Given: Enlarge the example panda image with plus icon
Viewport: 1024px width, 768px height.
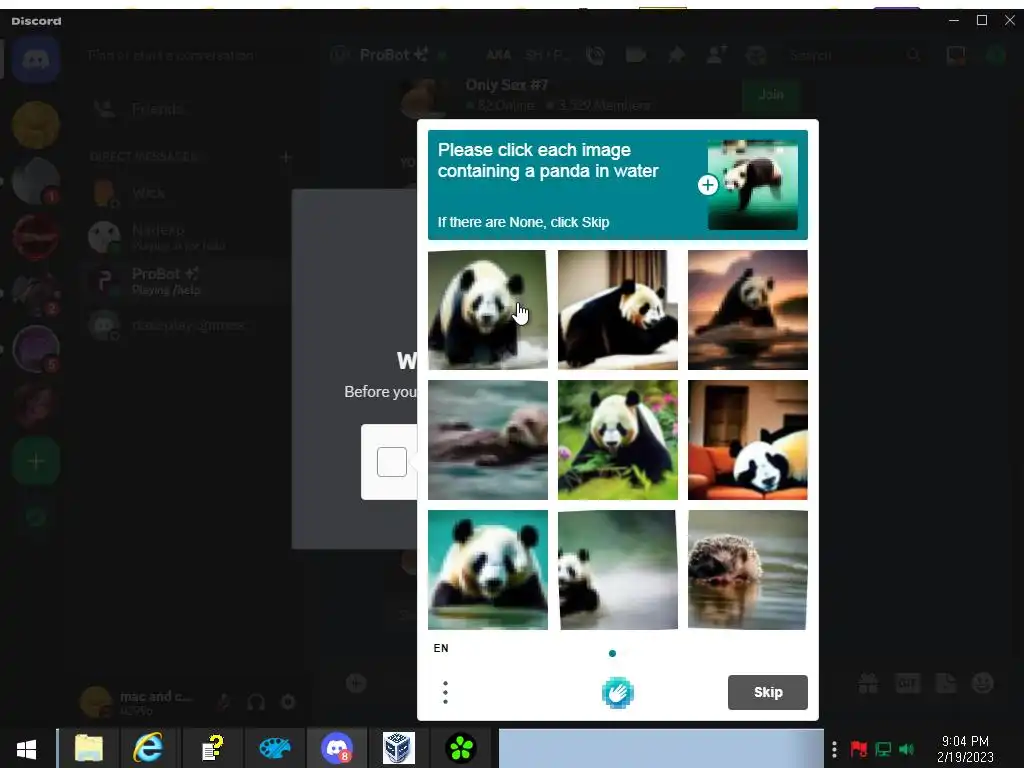Looking at the screenshot, I should [707, 185].
